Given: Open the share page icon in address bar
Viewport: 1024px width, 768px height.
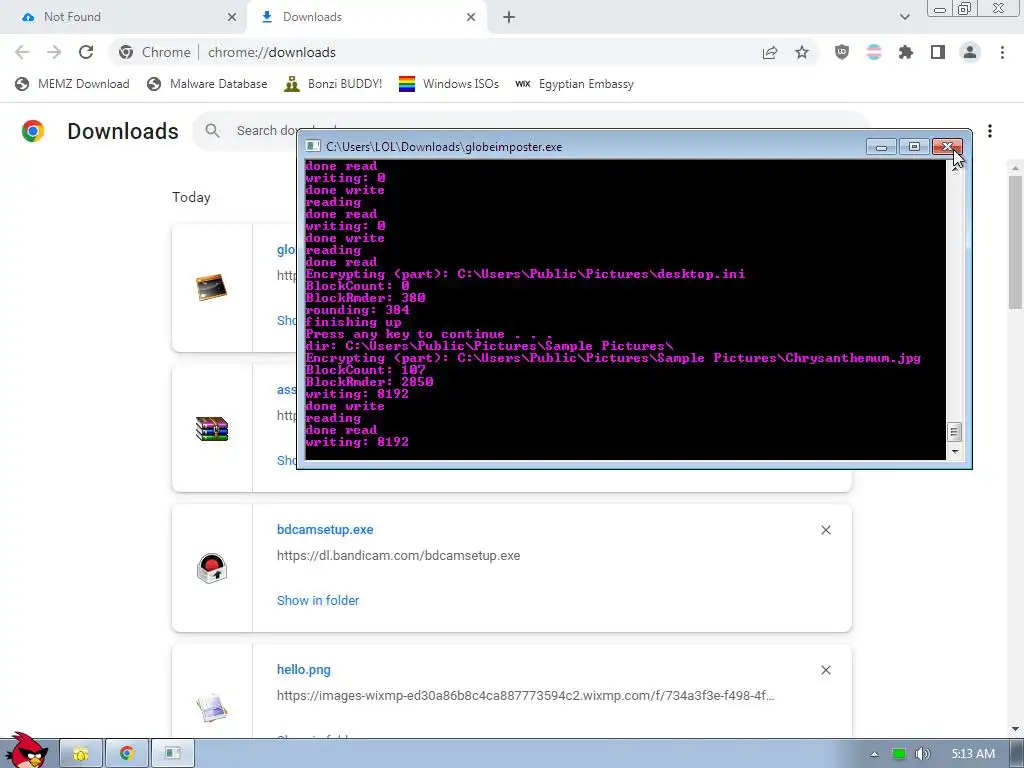Looking at the screenshot, I should click(770, 52).
